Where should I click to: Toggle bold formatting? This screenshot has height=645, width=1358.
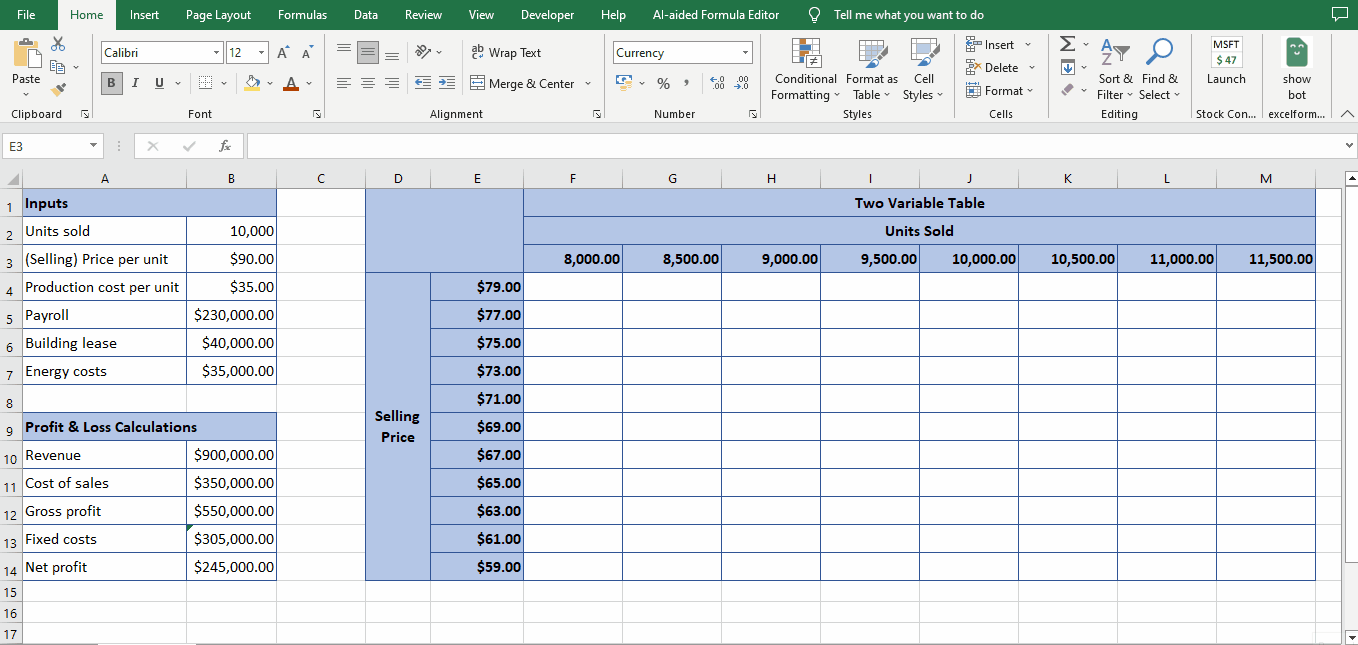pos(111,83)
